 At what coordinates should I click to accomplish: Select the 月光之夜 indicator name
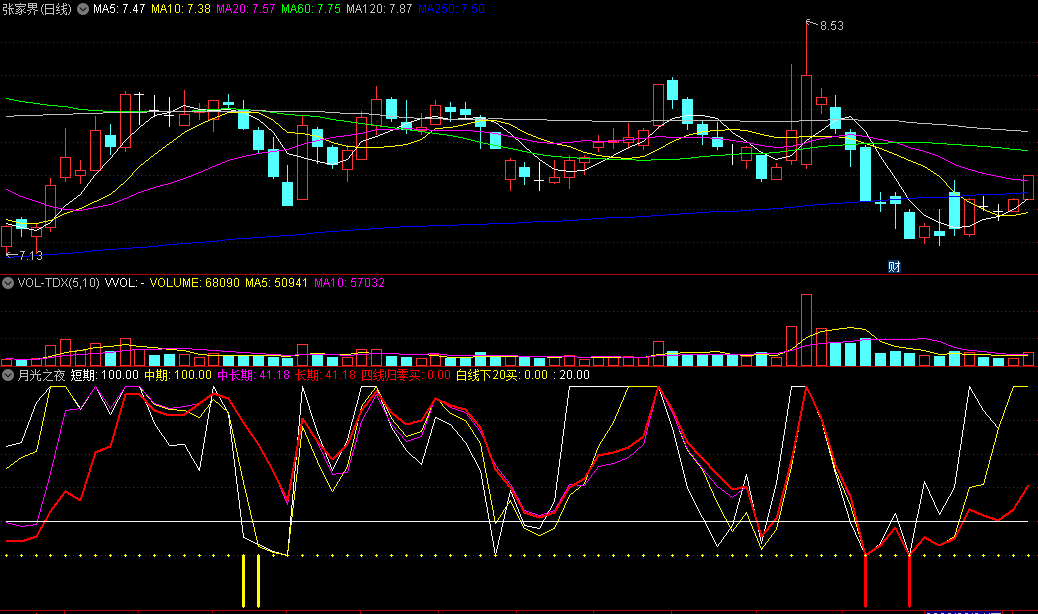41,375
